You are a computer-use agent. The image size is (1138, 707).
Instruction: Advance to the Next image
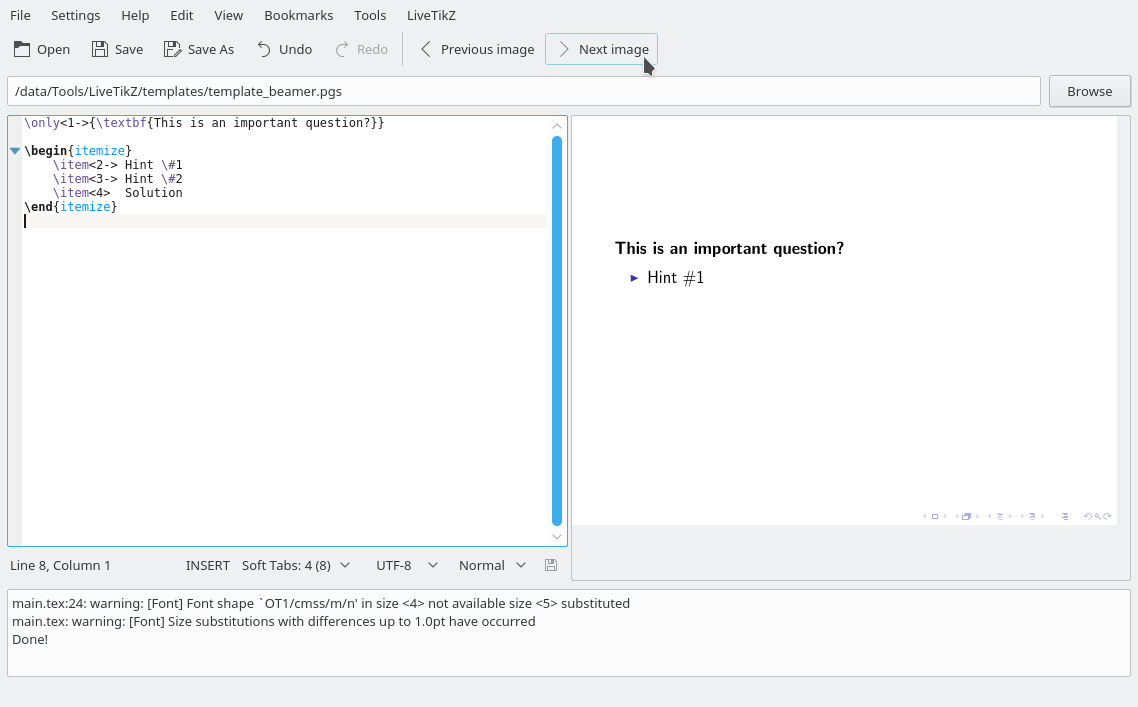[601, 48]
